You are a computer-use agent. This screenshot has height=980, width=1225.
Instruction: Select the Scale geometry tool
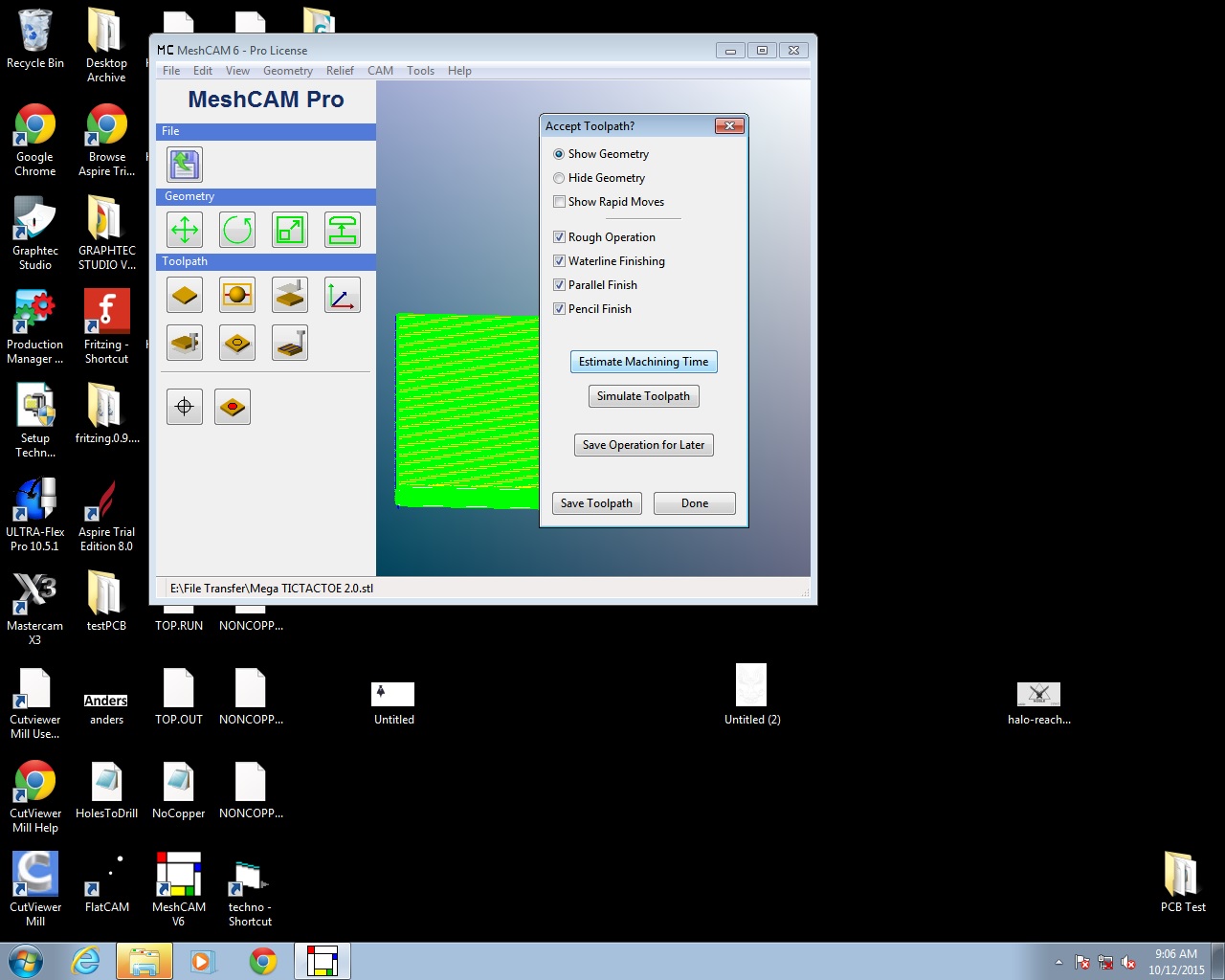click(x=290, y=230)
